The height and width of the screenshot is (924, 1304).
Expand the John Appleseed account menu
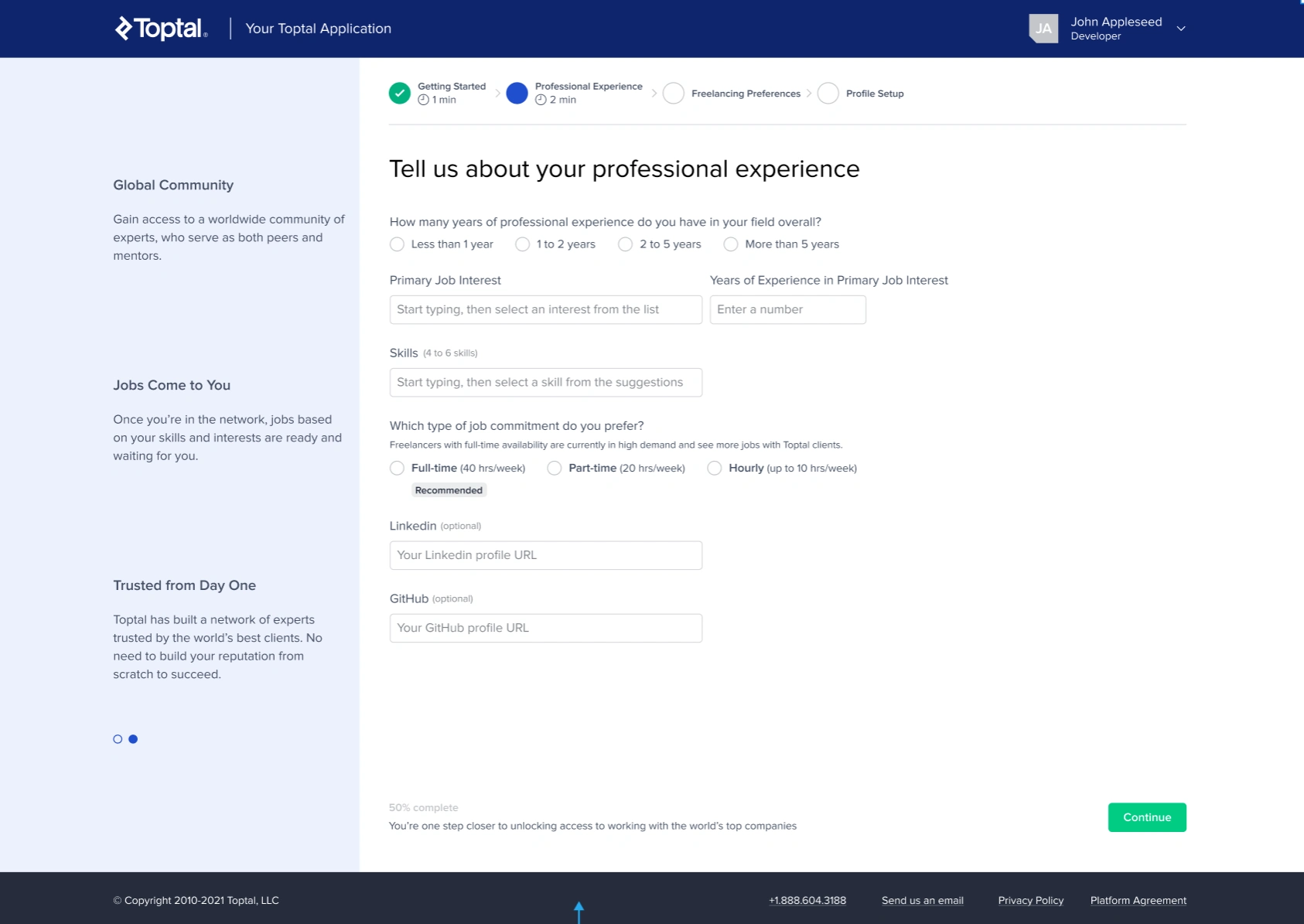(1181, 29)
